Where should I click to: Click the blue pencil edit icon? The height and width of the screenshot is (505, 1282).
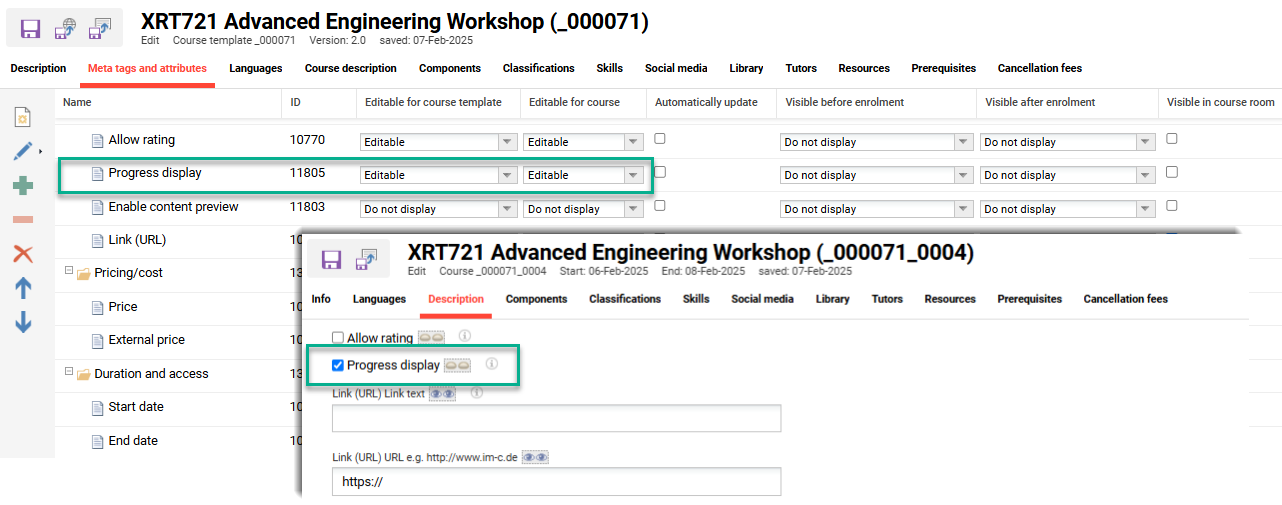[22, 151]
